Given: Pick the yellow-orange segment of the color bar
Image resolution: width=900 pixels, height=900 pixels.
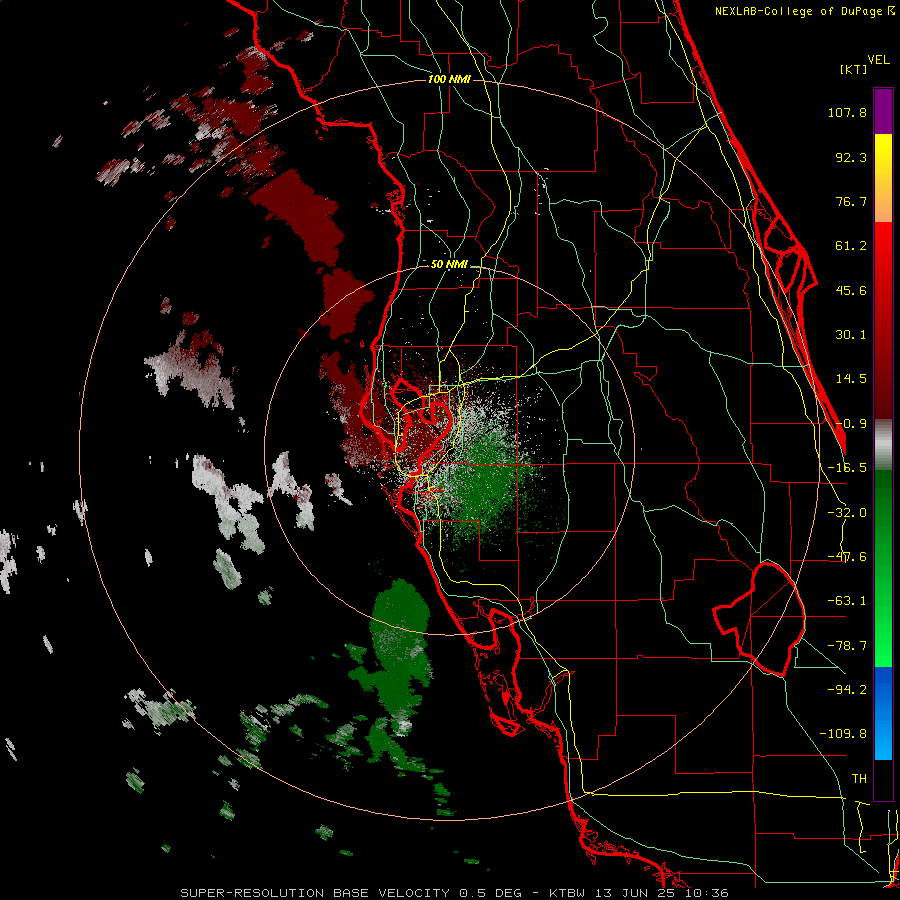Looking at the screenshot, I should [x=883, y=178].
